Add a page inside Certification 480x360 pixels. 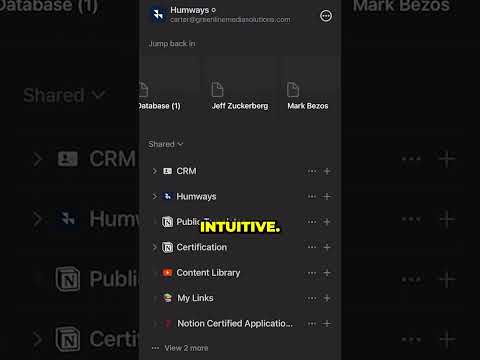click(327, 247)
